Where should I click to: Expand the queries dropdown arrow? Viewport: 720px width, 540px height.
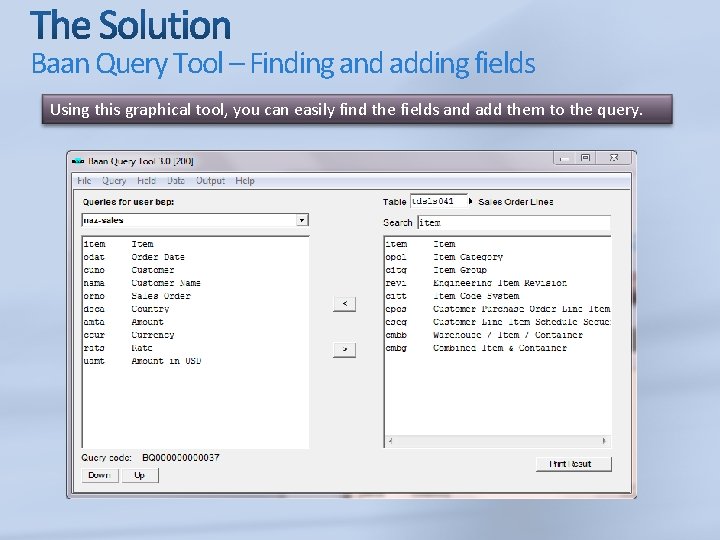click(x=302, y=220)
